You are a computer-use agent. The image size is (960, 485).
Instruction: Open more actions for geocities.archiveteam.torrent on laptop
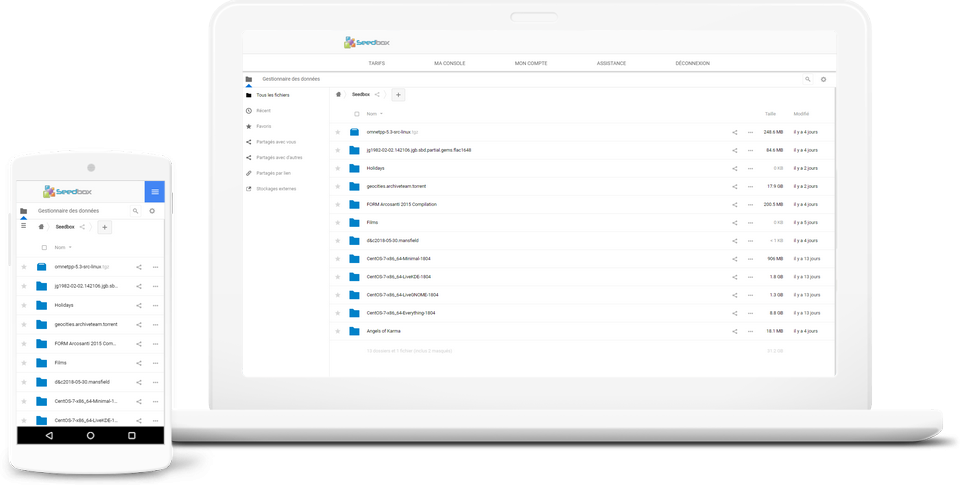tap(750, 187)
